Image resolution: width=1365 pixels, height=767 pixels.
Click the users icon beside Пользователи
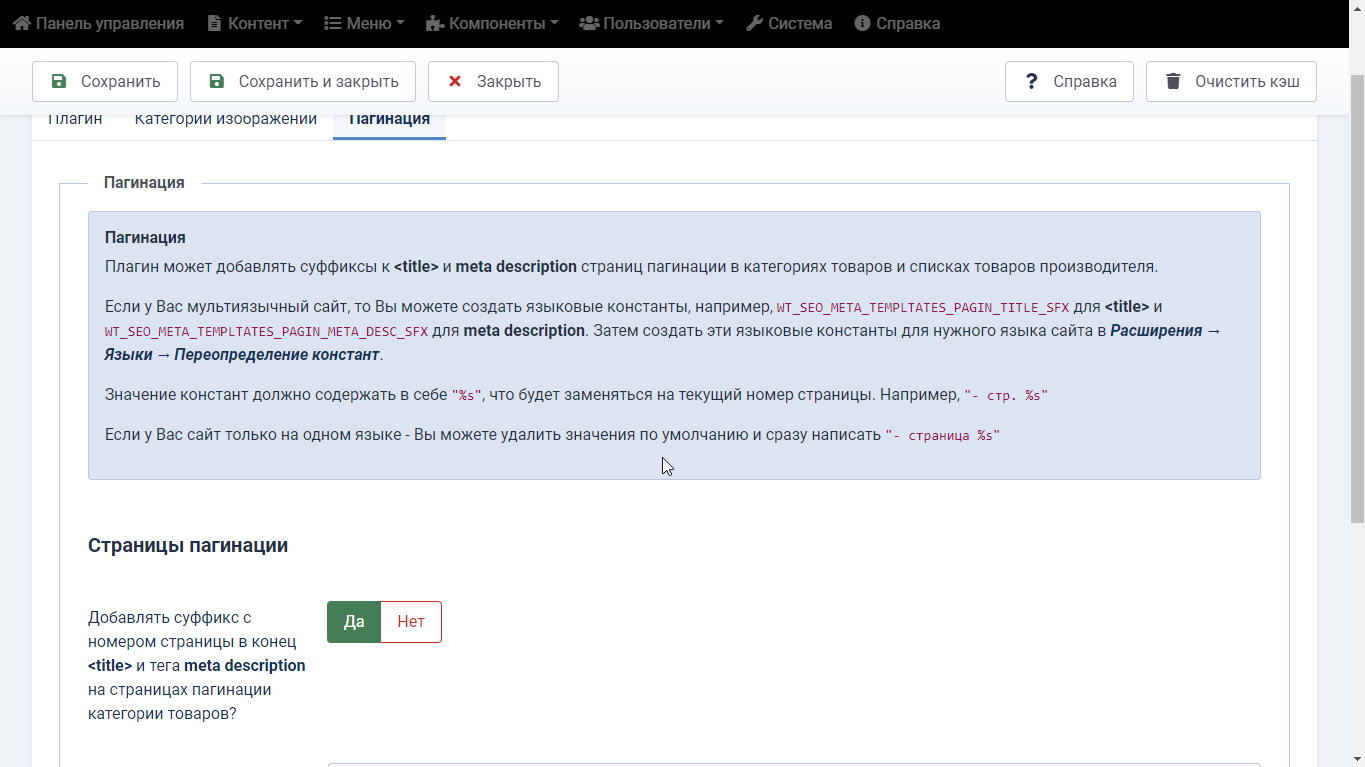(589, 23)
